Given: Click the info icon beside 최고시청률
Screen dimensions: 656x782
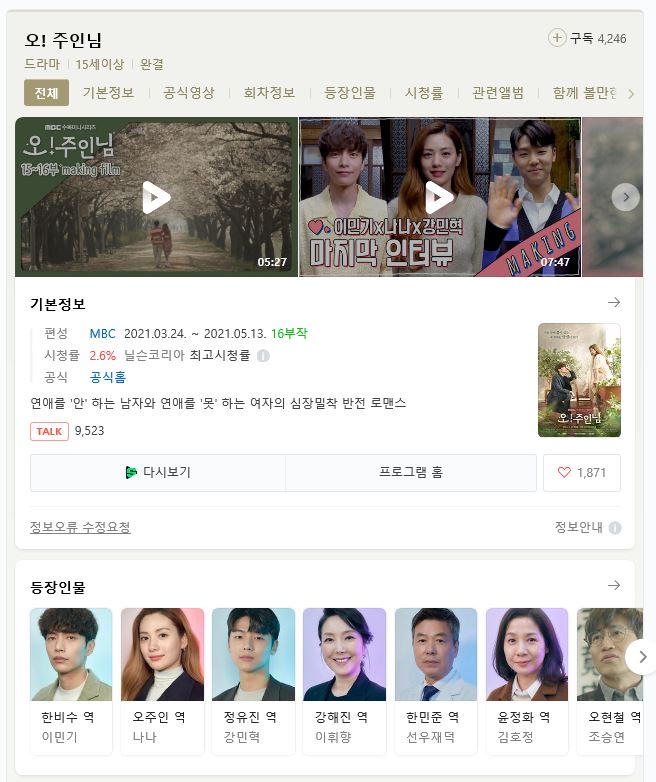Looking at the screenshot, I should [263, 356].
